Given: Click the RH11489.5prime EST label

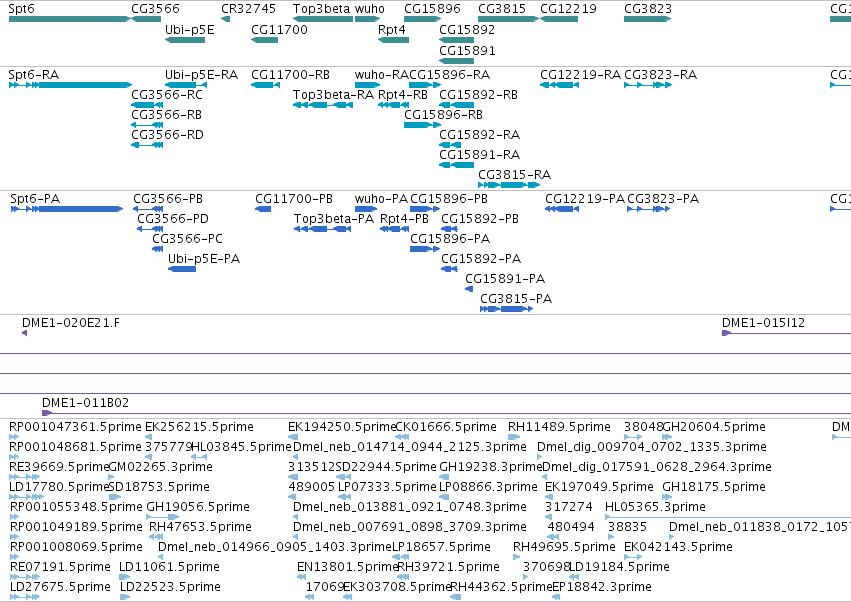Looking at the screenshot, I should tap(560, 427).
